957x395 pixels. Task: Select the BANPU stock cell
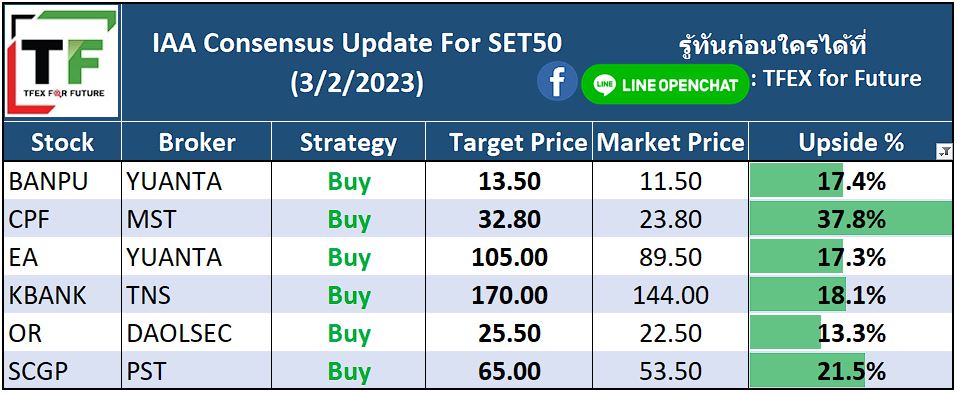pos(62,181)
